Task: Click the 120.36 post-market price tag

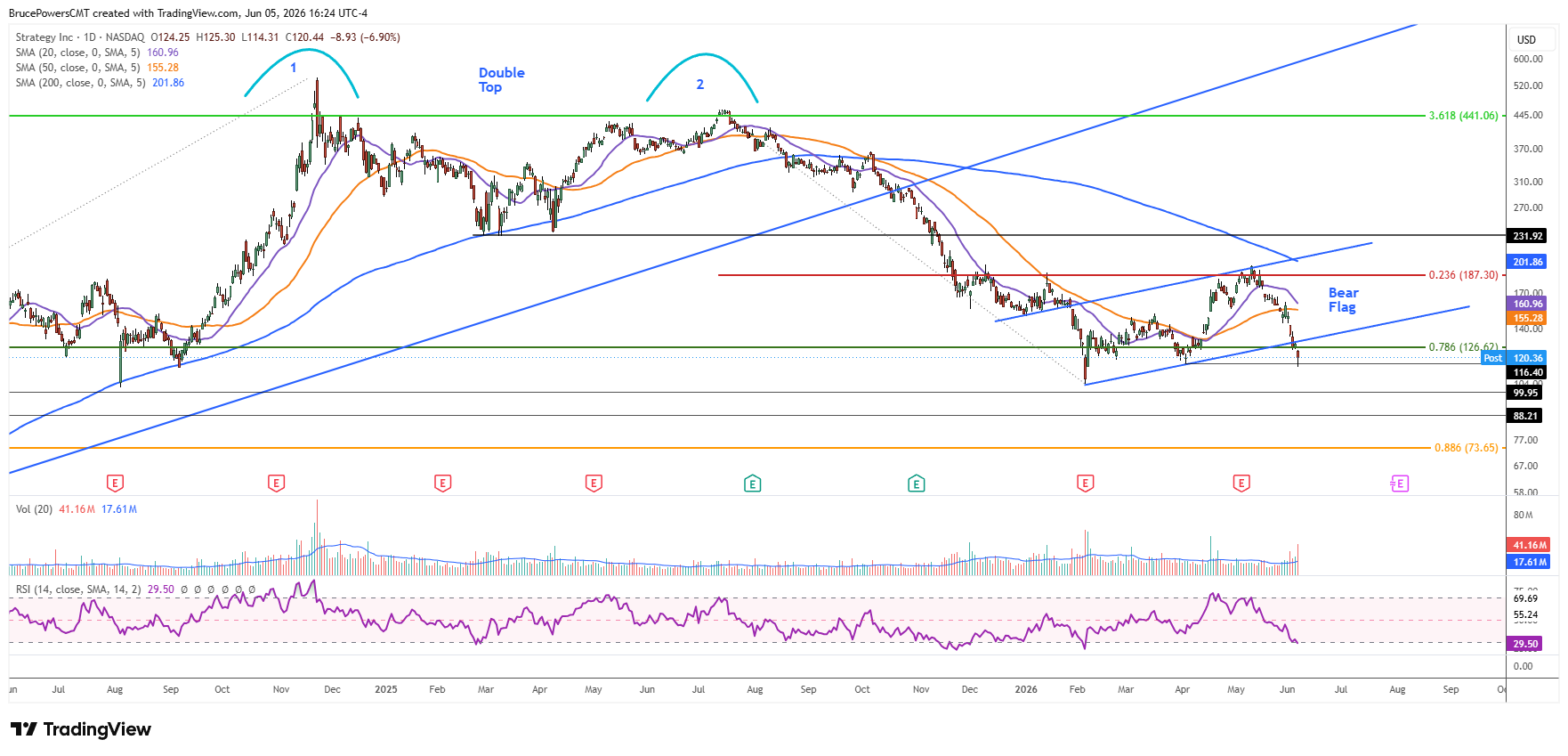Action: 1528,358
